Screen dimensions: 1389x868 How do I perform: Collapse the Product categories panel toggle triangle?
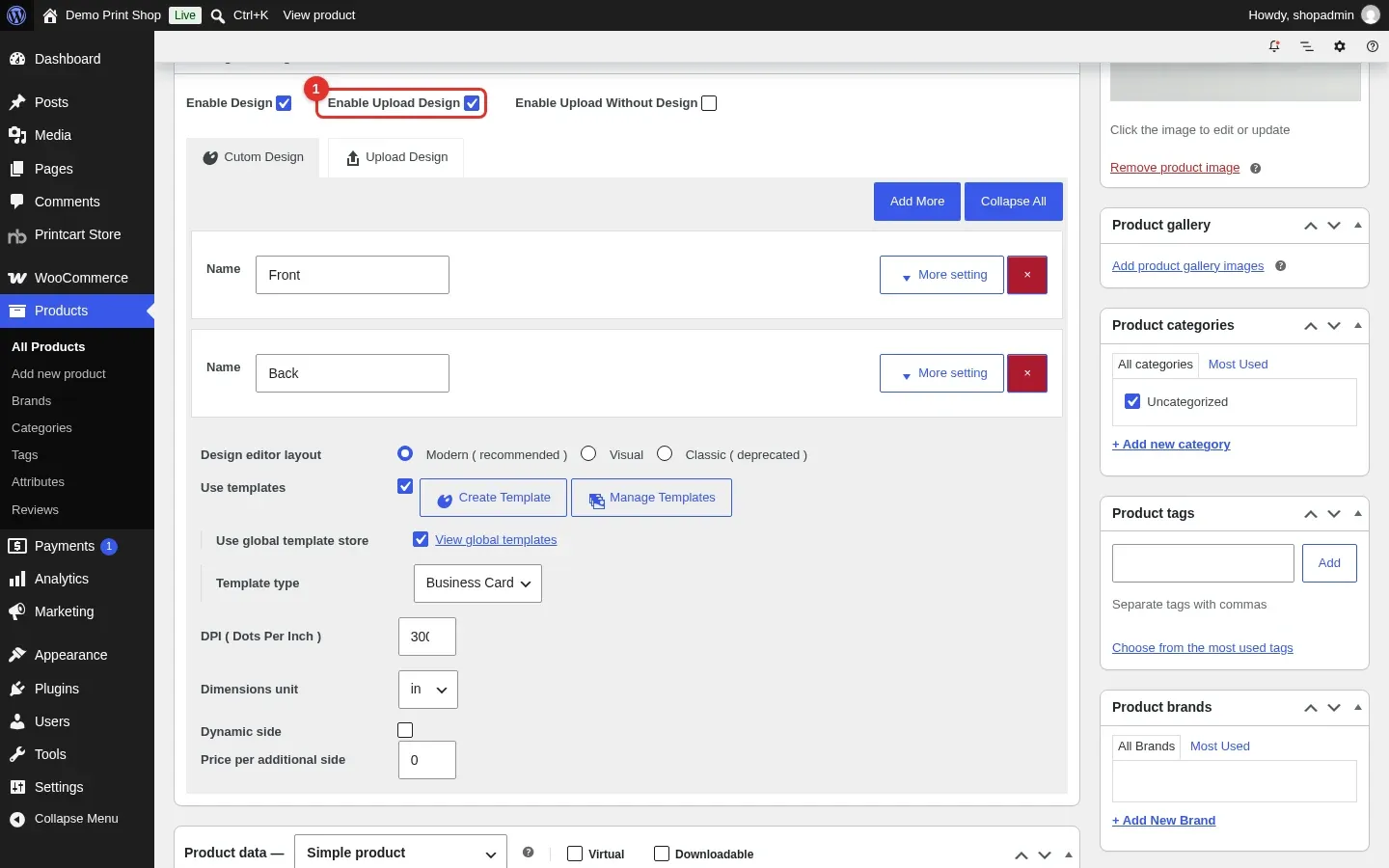(1358, 326)
